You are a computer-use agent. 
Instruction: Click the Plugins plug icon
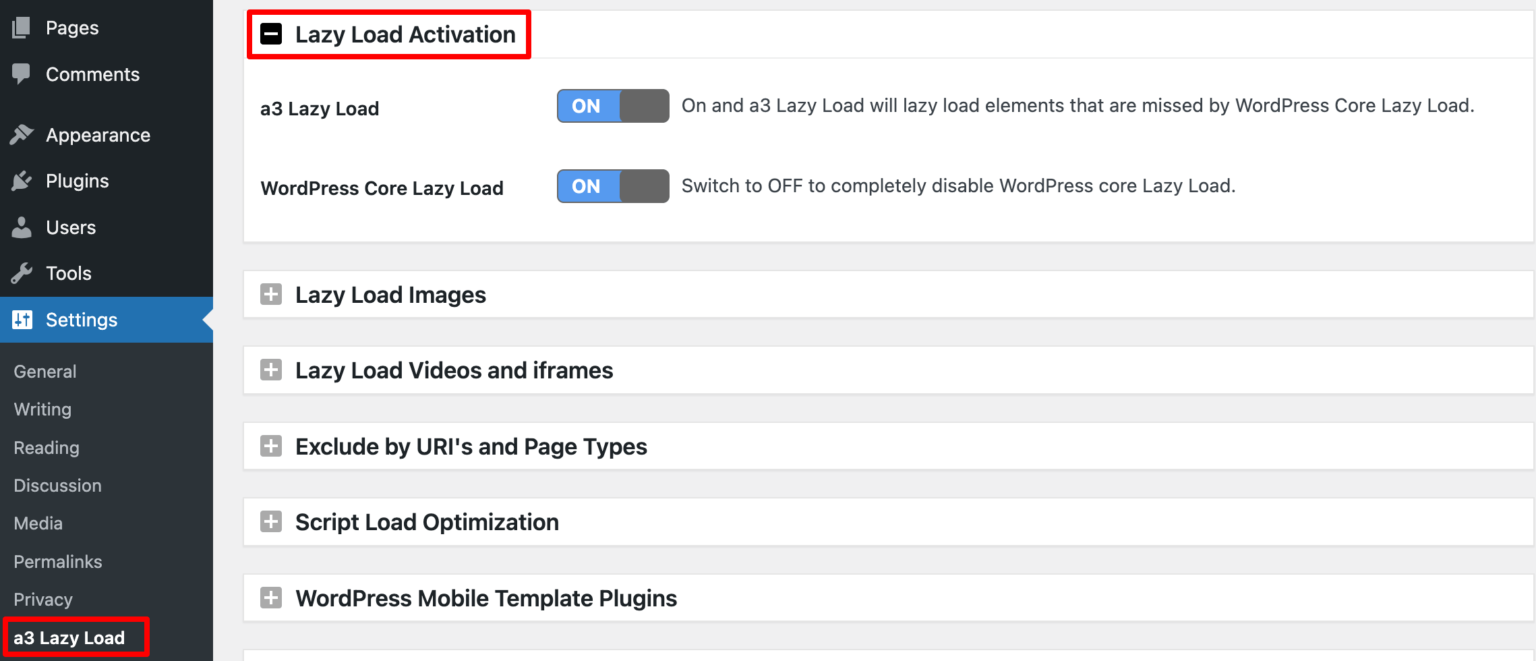pos(21,180)
